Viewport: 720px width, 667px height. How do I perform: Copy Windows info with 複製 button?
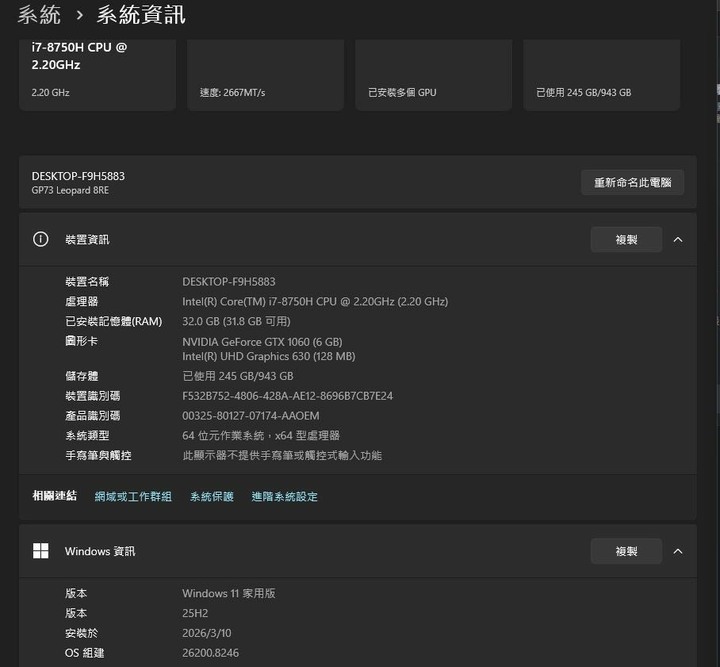[626, 551]
